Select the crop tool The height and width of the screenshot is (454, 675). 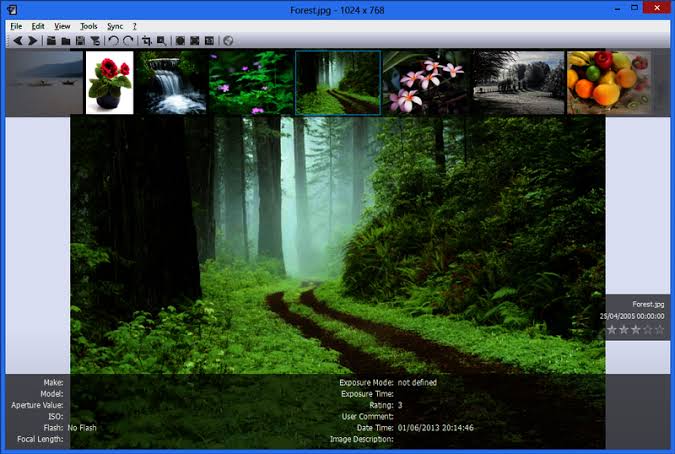tap(147, 41)
